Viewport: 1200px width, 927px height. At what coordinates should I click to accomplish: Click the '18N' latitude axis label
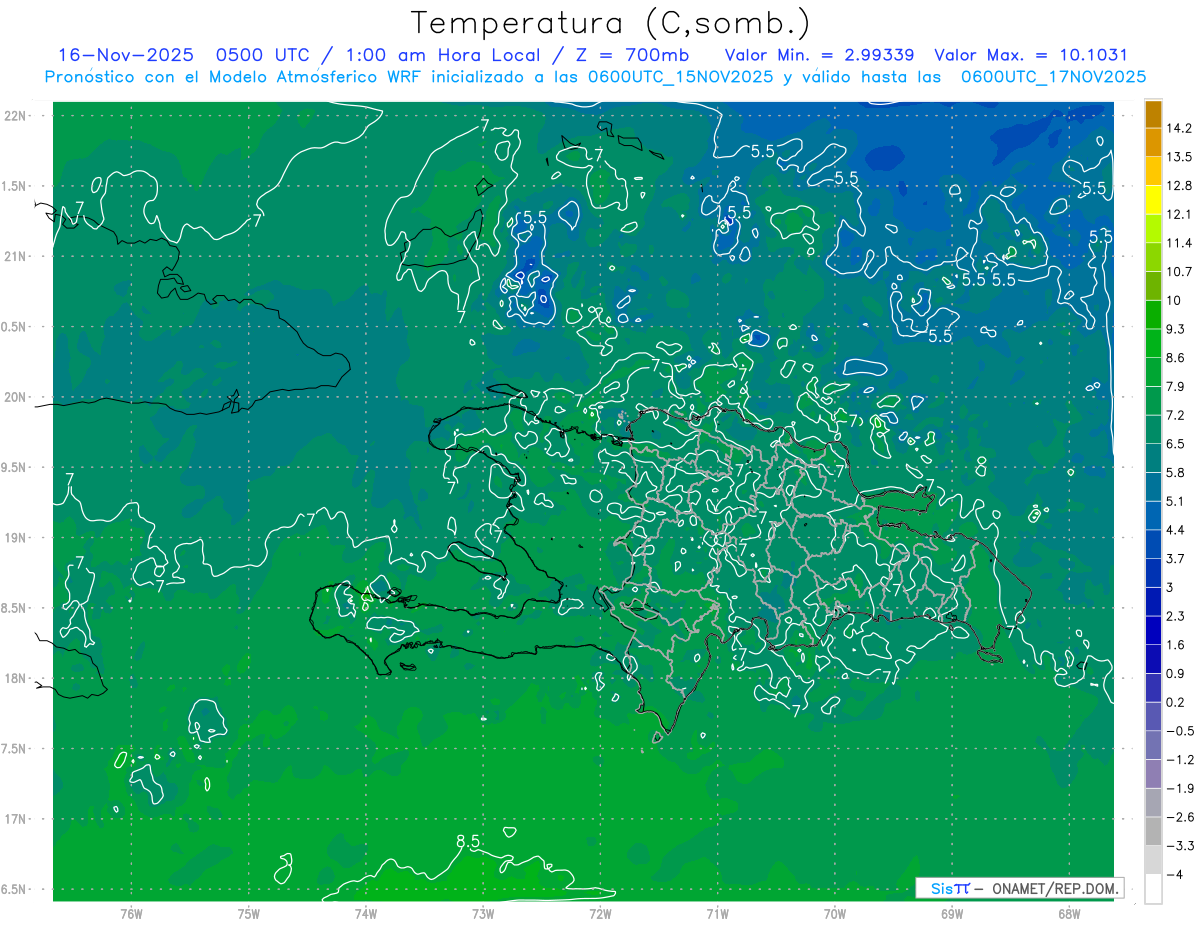tap(16, 678)
